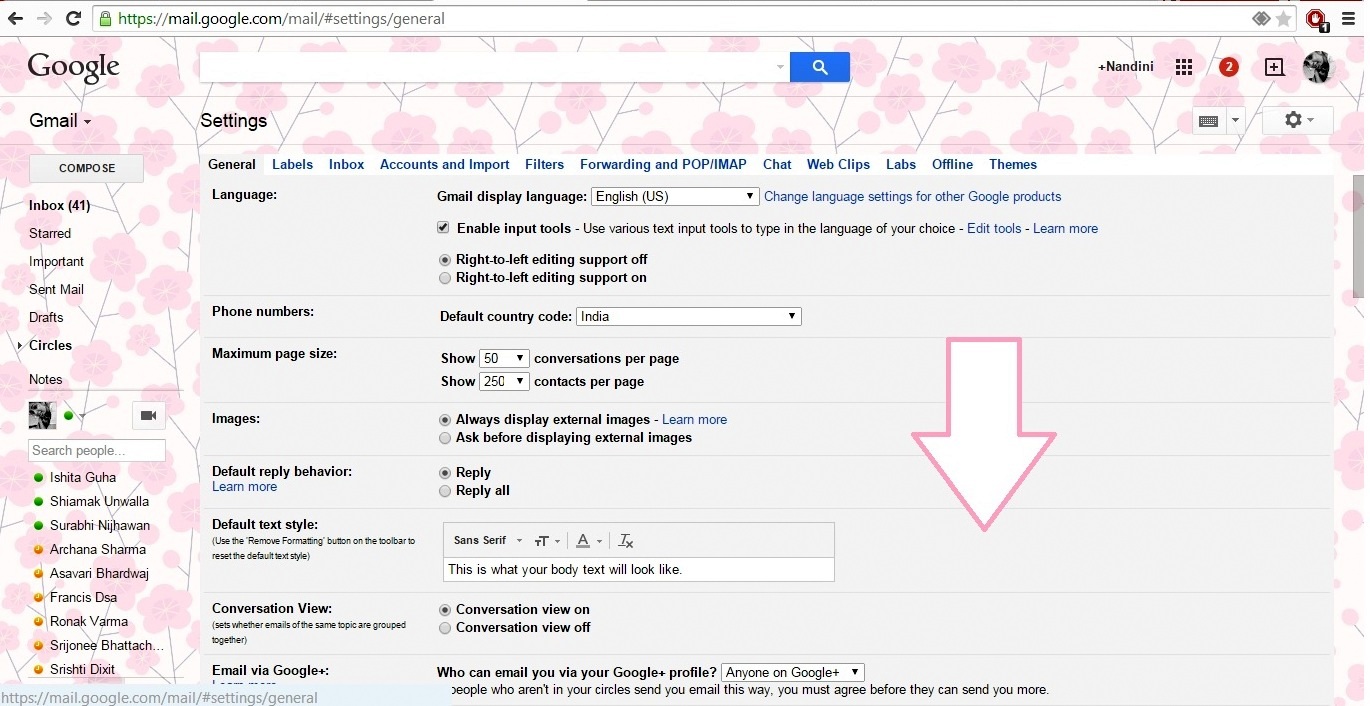Open the Labs settings tab
This screenshot has height=706, width=1370.
[x=900, y=164]
